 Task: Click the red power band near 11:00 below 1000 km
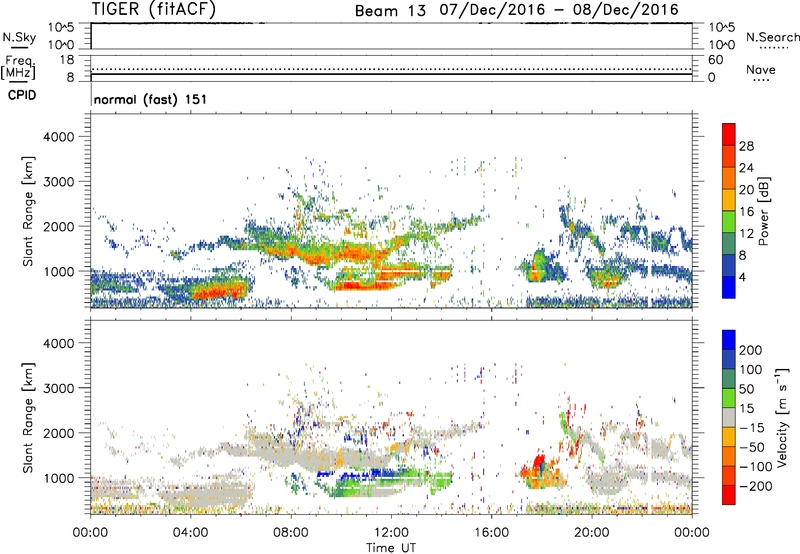tap(362, 285)
